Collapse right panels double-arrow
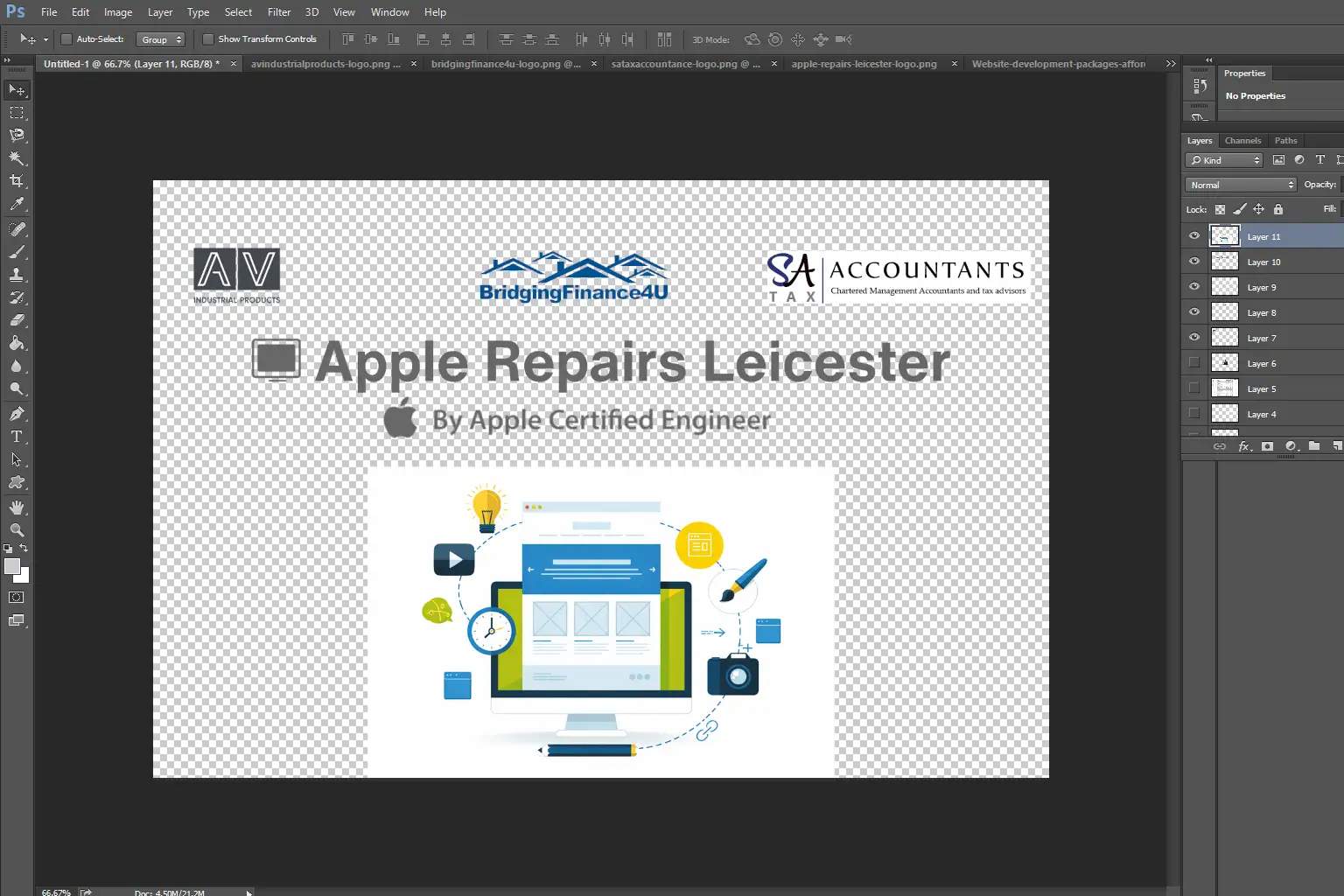The height and width of the screenshot is (896, 1344). pos(1209,60)
